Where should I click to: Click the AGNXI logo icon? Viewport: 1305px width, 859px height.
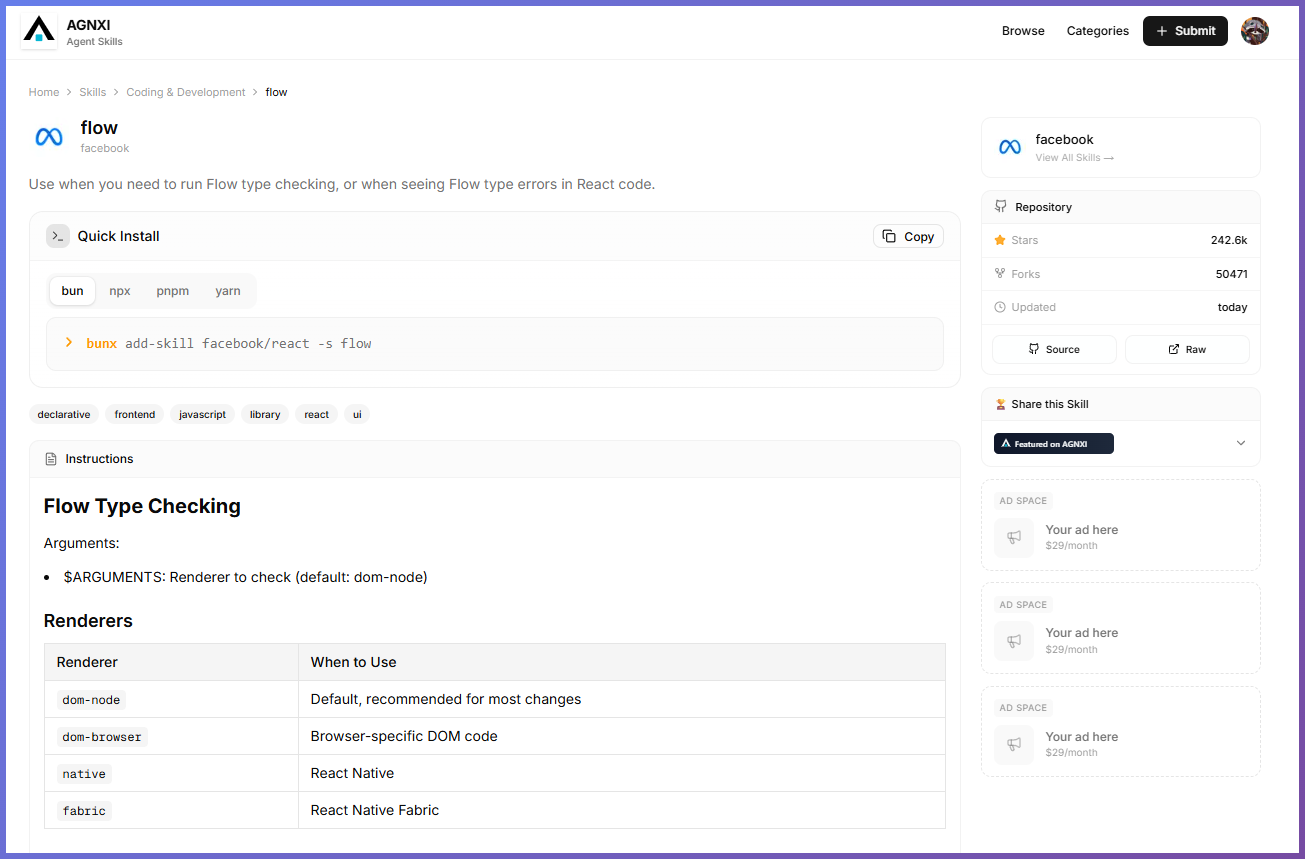click(38, 30)
